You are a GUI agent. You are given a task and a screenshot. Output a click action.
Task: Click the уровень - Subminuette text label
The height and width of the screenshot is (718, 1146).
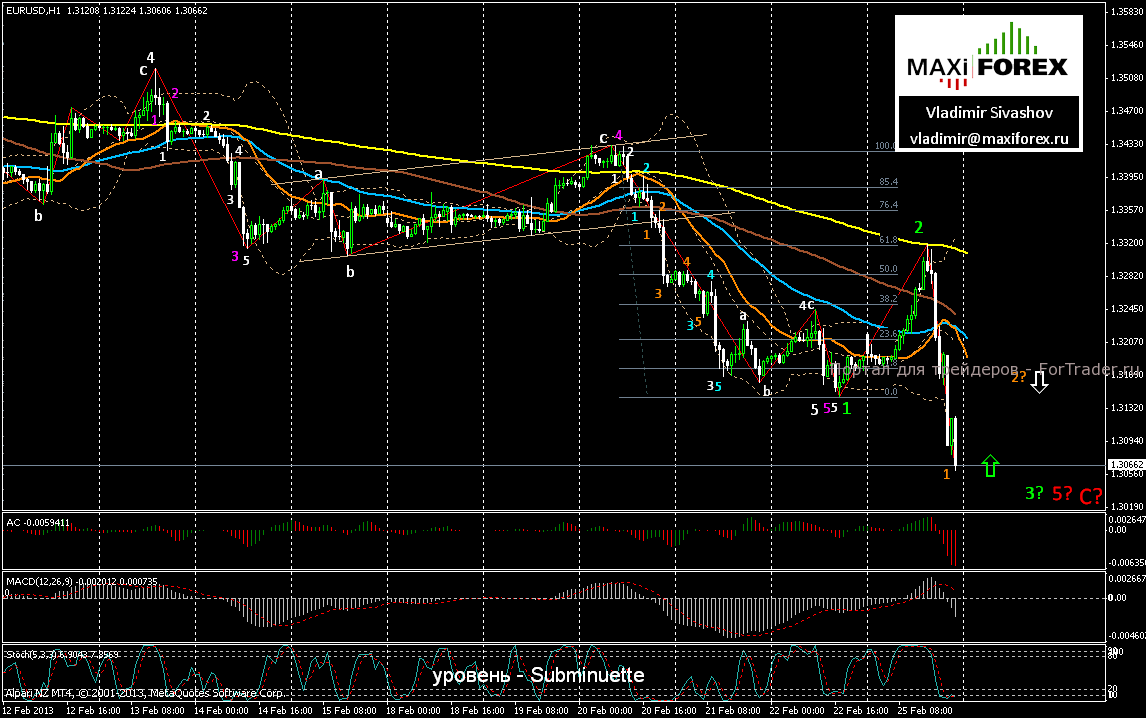[x=538, y=676]
